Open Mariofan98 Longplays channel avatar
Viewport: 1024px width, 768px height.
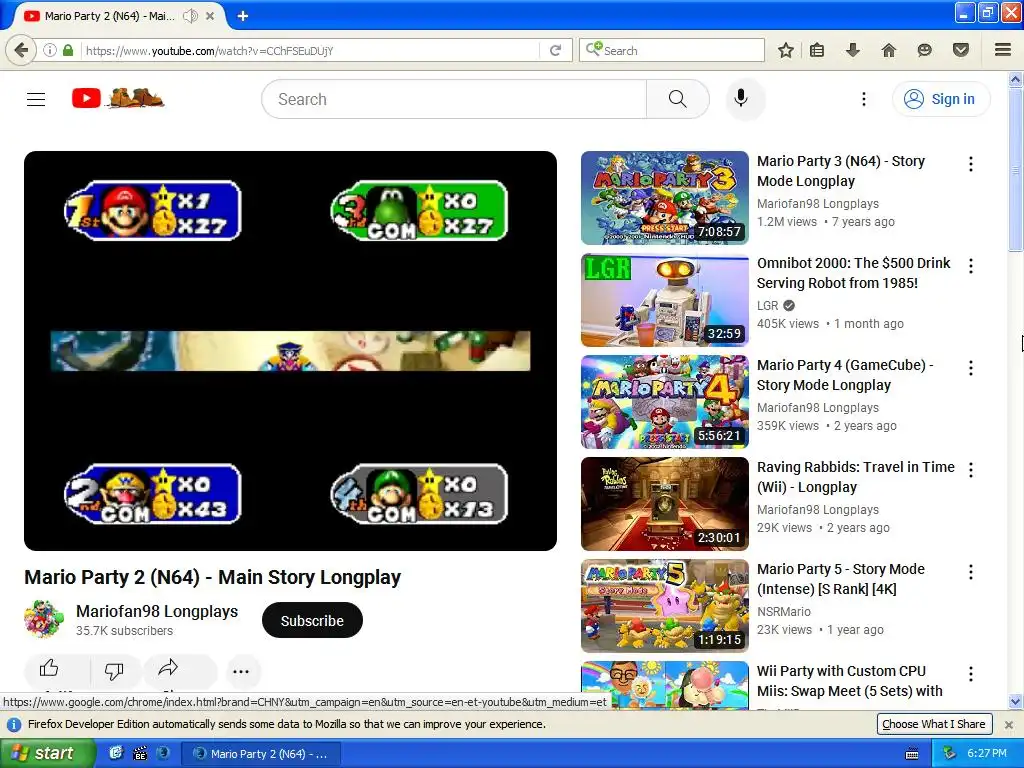44,619
